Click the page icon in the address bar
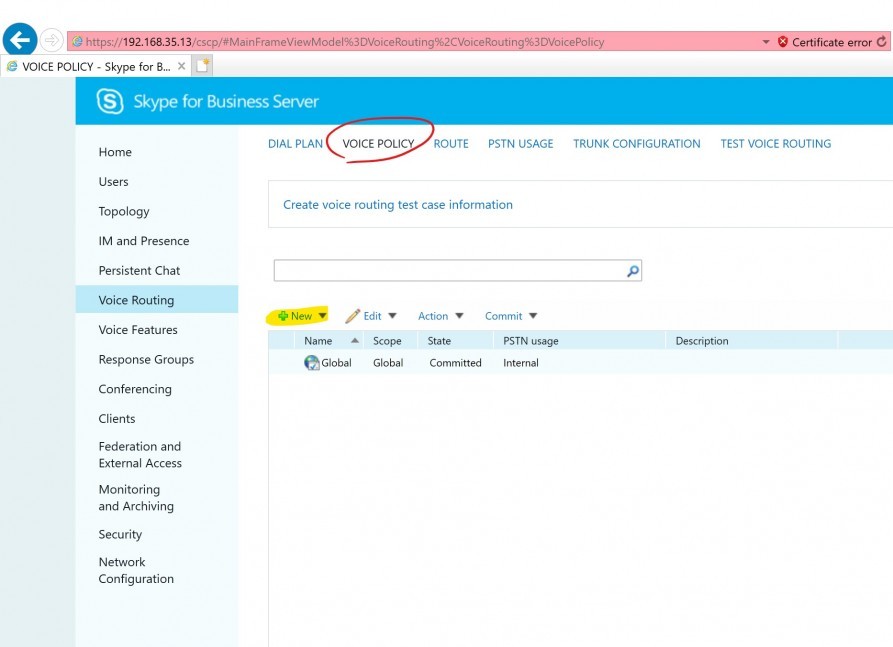This screenshot has width=893, height=647. point(77,42)
